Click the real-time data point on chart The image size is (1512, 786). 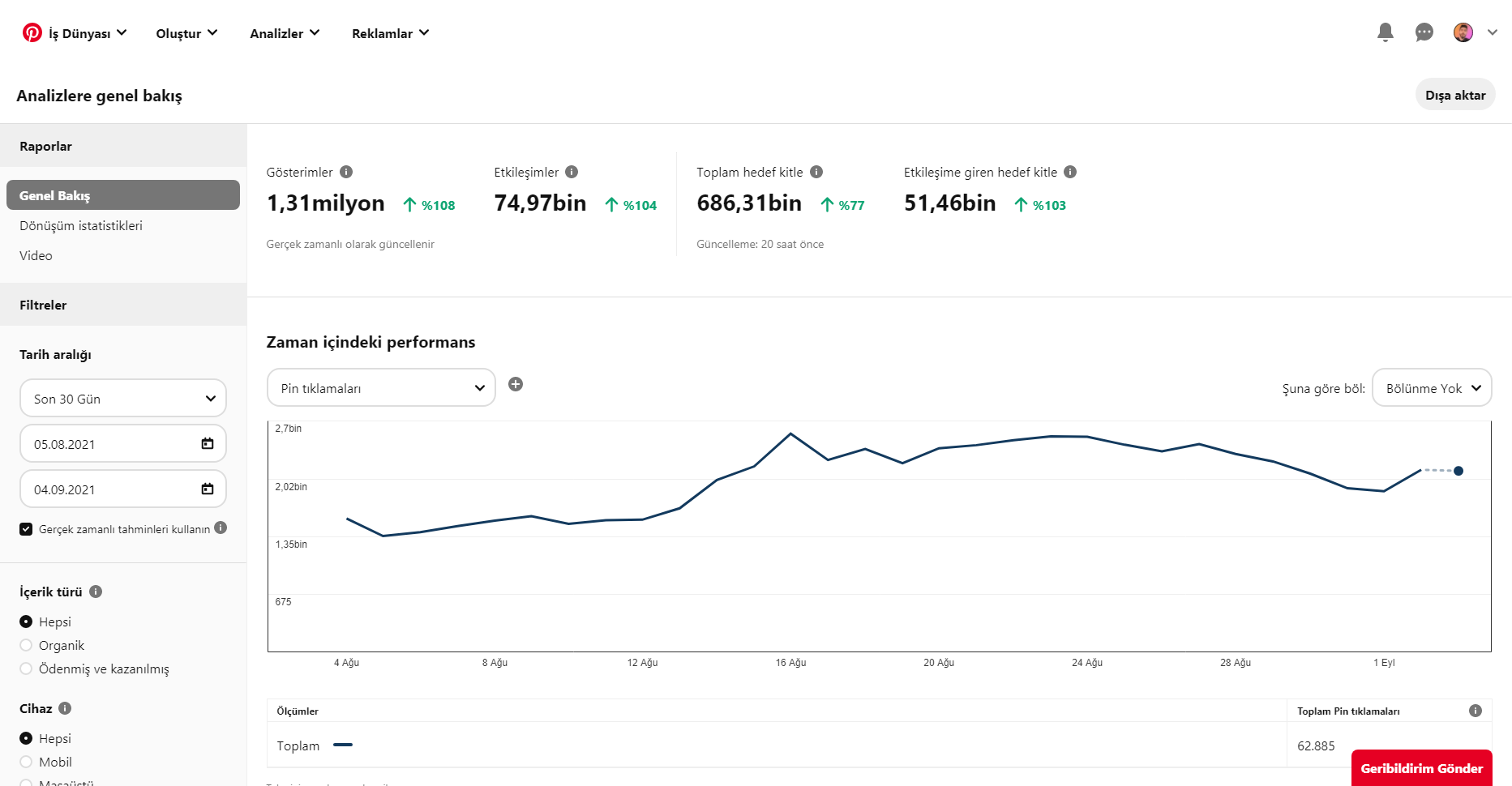[x=1458, y=471]
